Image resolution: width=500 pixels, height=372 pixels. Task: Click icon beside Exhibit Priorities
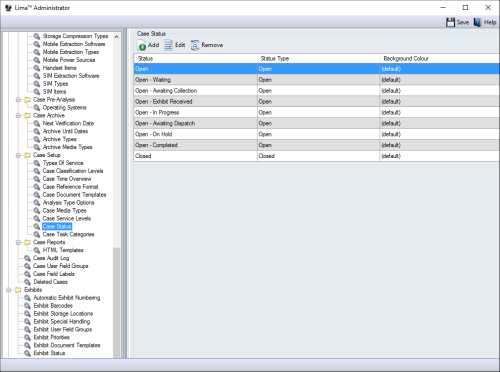coord(27,338)
